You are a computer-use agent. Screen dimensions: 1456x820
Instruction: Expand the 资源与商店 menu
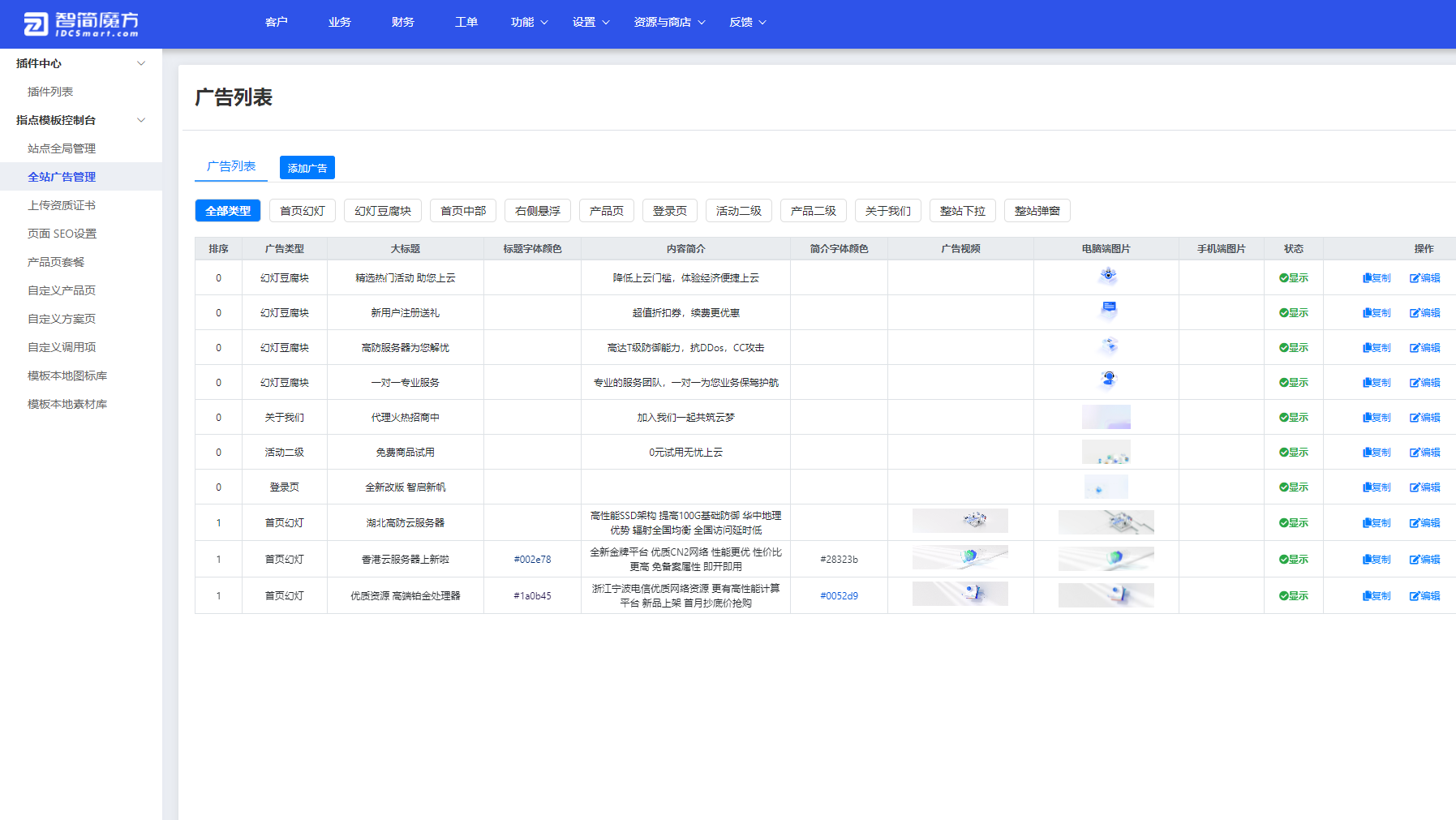pyautogui.click(x=670, y=23)
